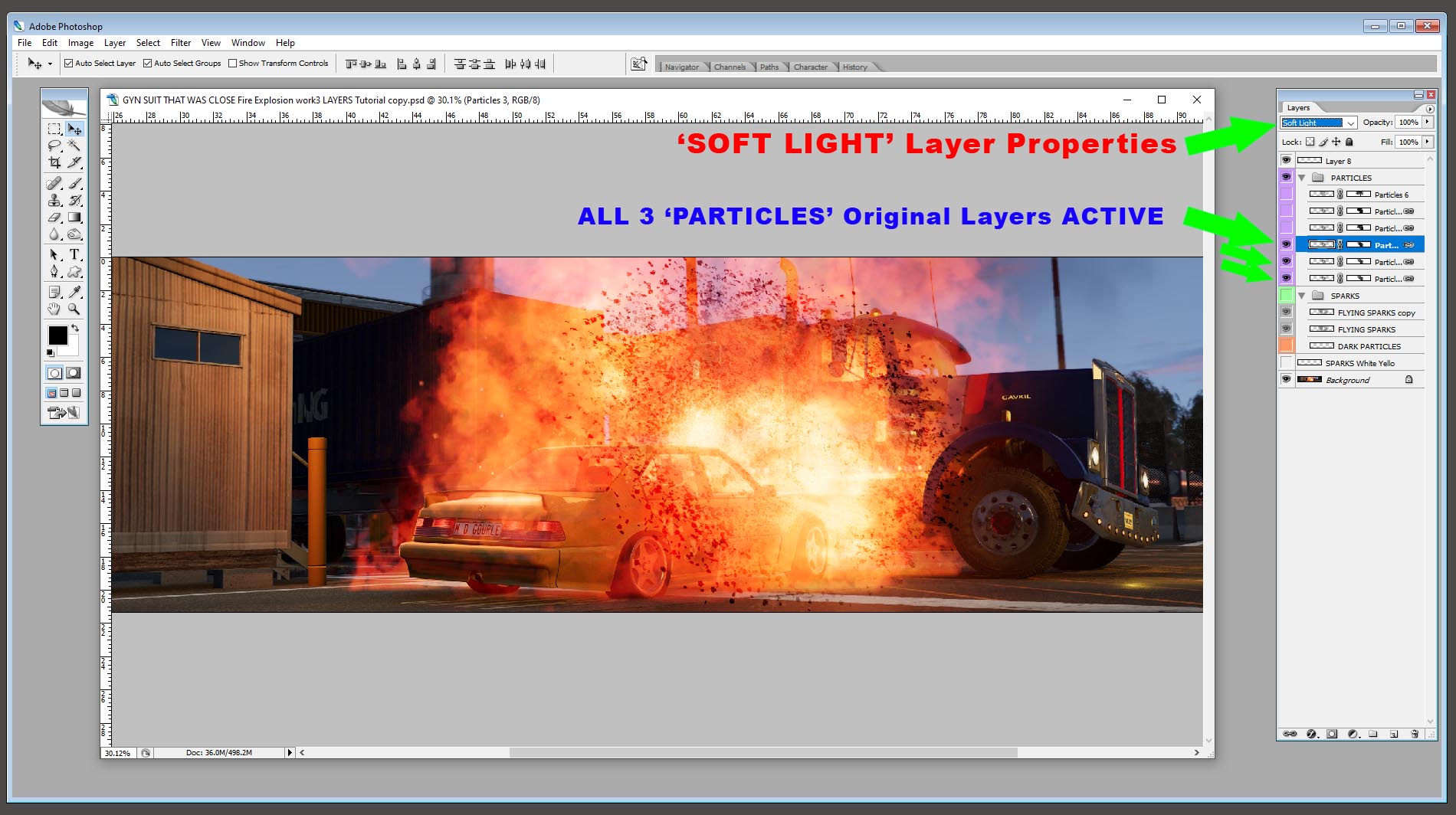This screenshot has width=1456, height=815.
Task: Select the Healing Brush tool
Action: [54, 183]
